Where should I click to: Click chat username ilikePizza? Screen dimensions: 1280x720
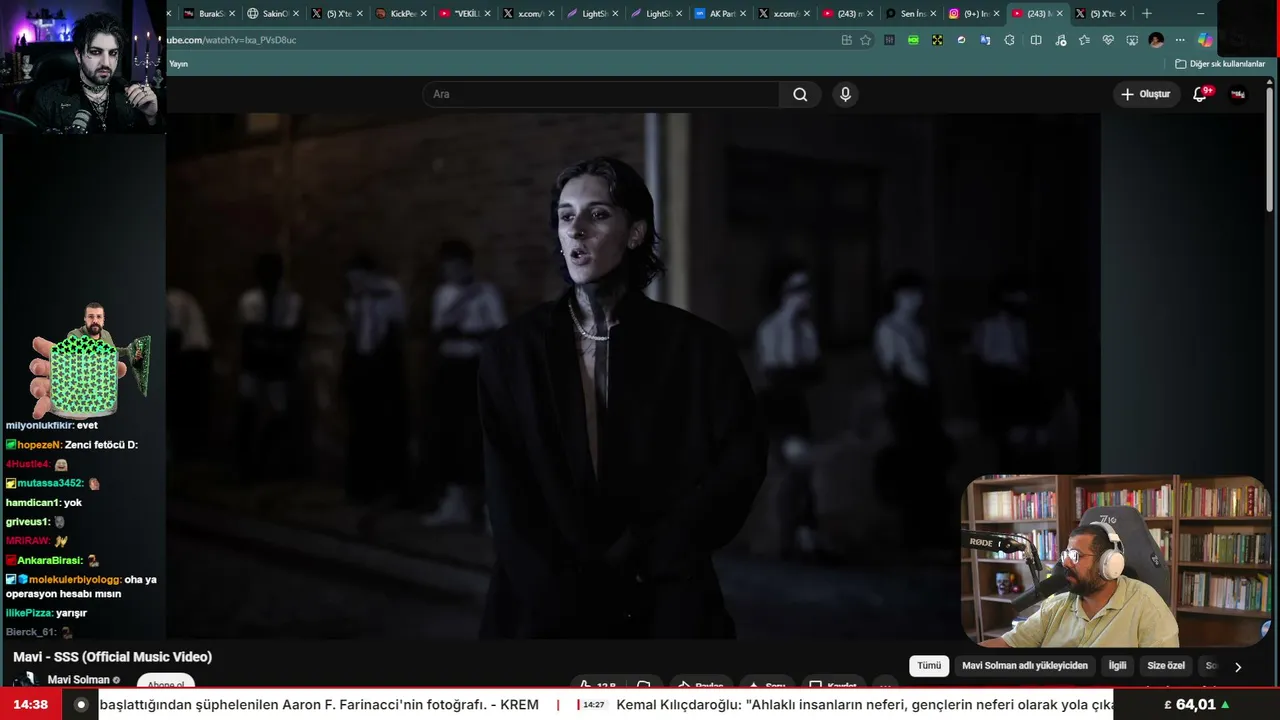[29, 612]
